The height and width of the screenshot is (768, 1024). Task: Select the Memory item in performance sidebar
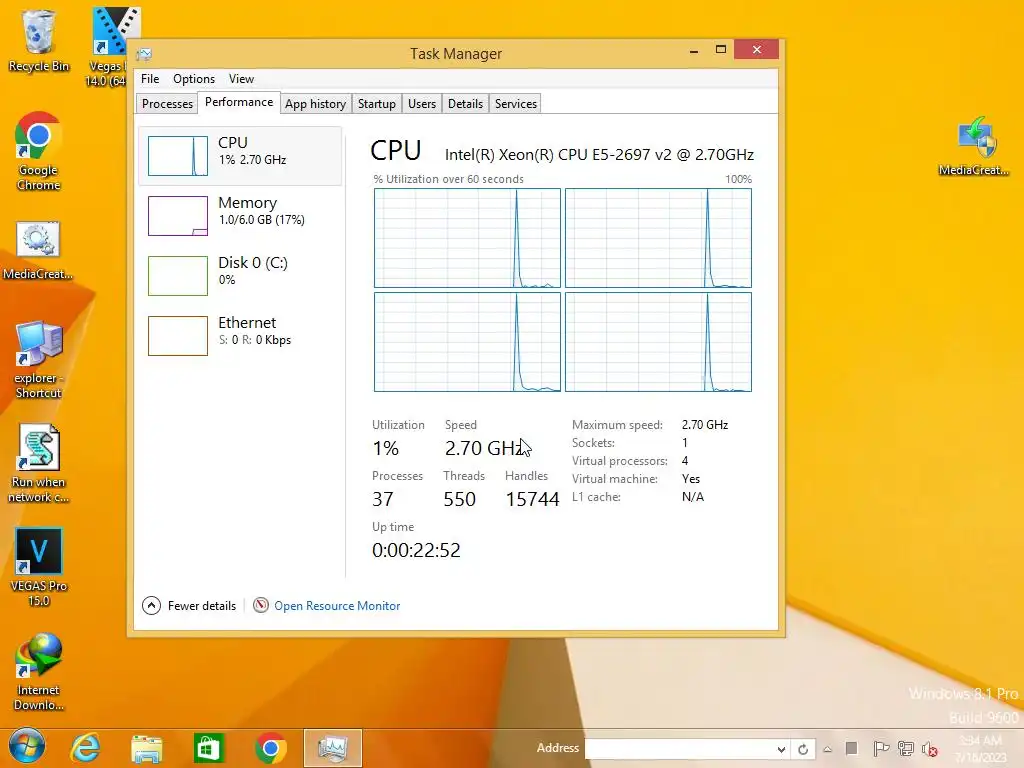[240, 216]
